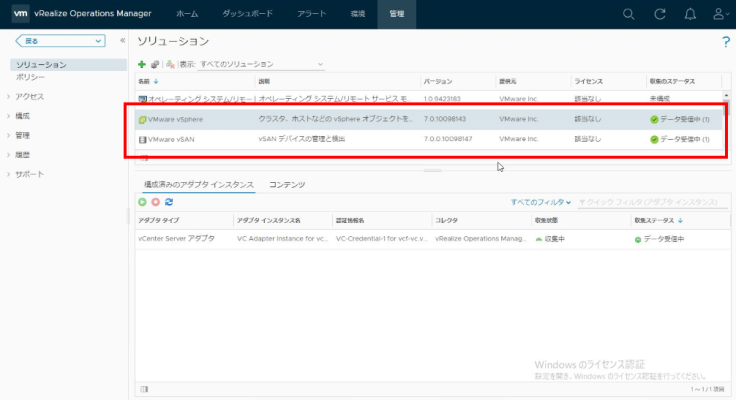Click the column chooser icon at bottom left
Image resolution: width=736 pixels, height=400 pixels.
coord(145,389)
